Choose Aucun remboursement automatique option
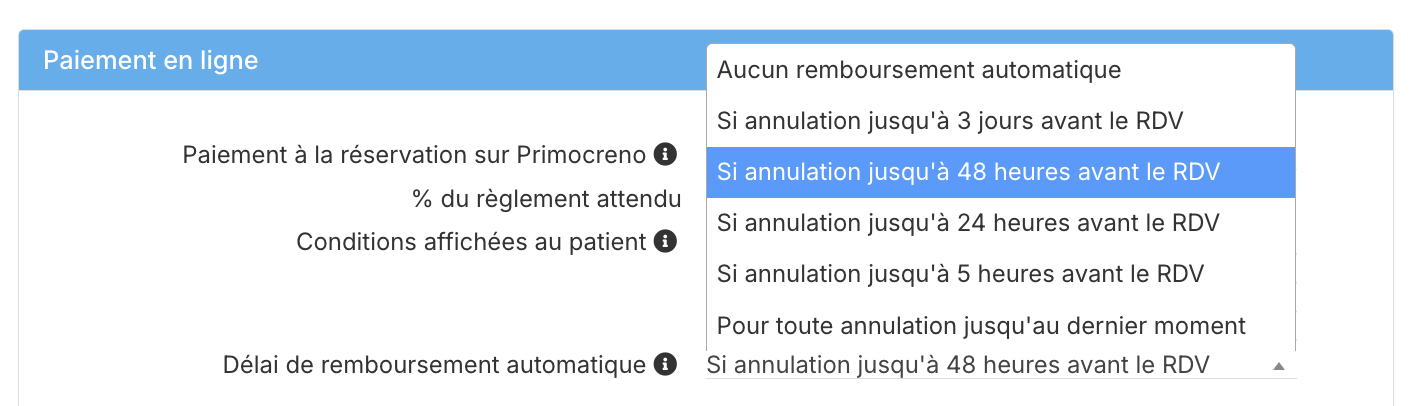Viewport: 1422px width, 406px height. coord(1001,70)
